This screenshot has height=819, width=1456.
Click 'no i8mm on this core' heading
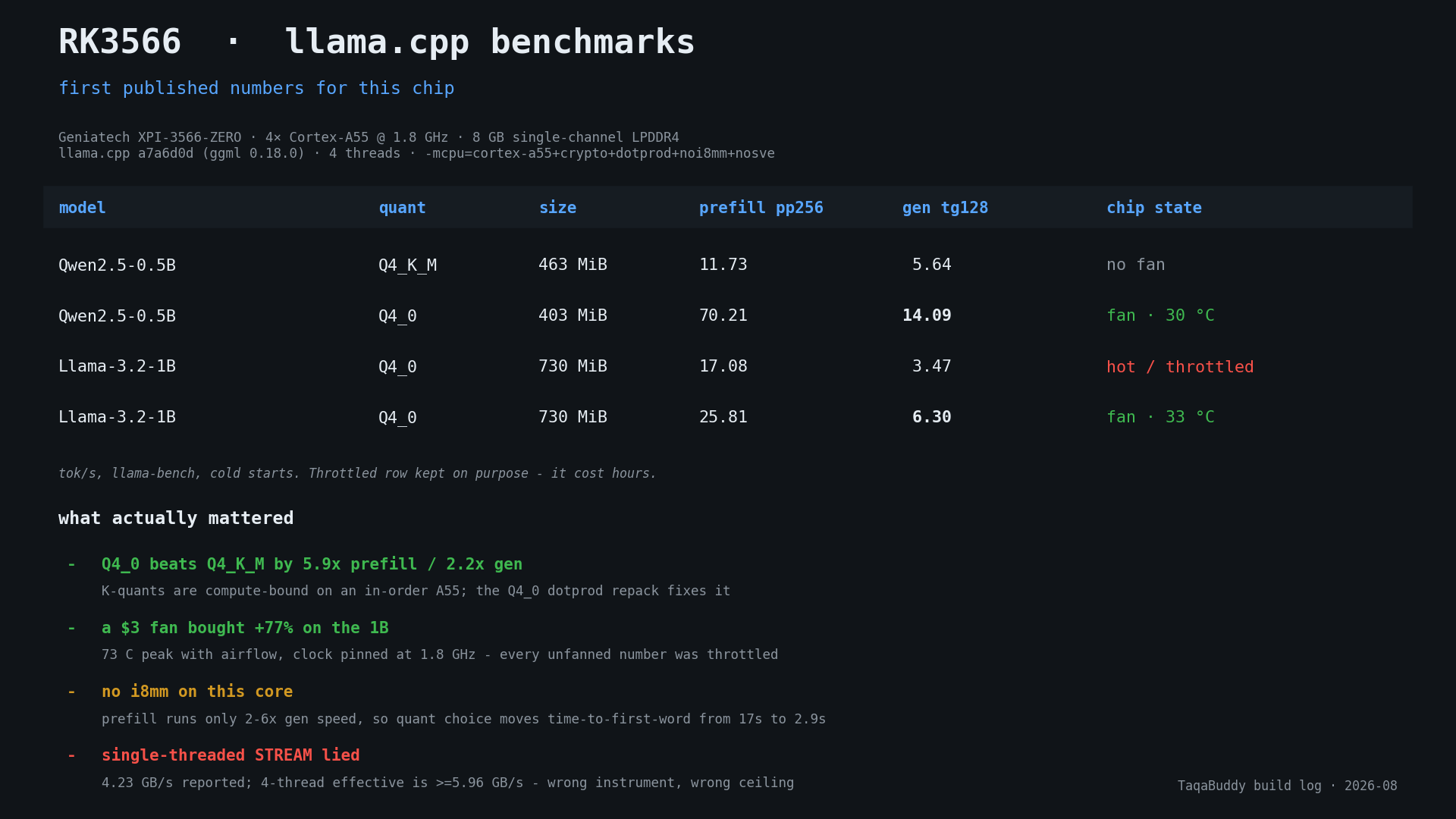[197, 692]
